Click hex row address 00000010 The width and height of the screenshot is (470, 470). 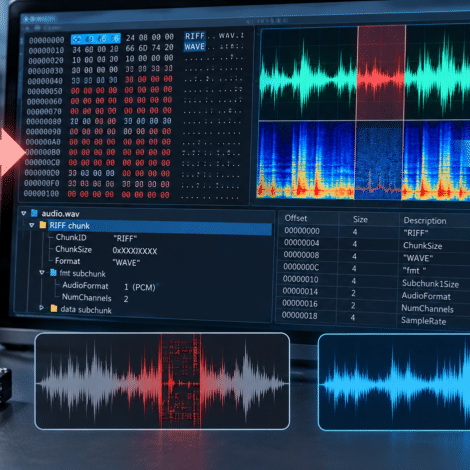[46, 51]
